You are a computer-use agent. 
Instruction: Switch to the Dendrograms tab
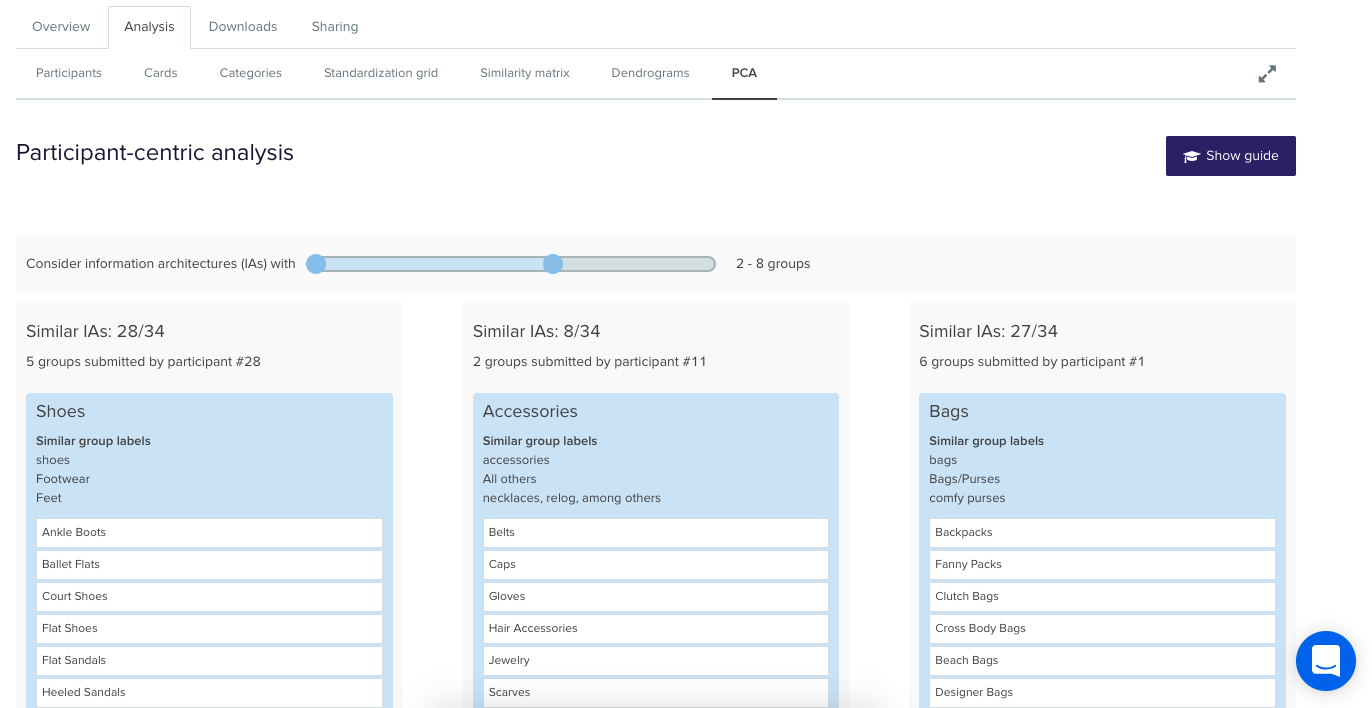tap(650, 73)
